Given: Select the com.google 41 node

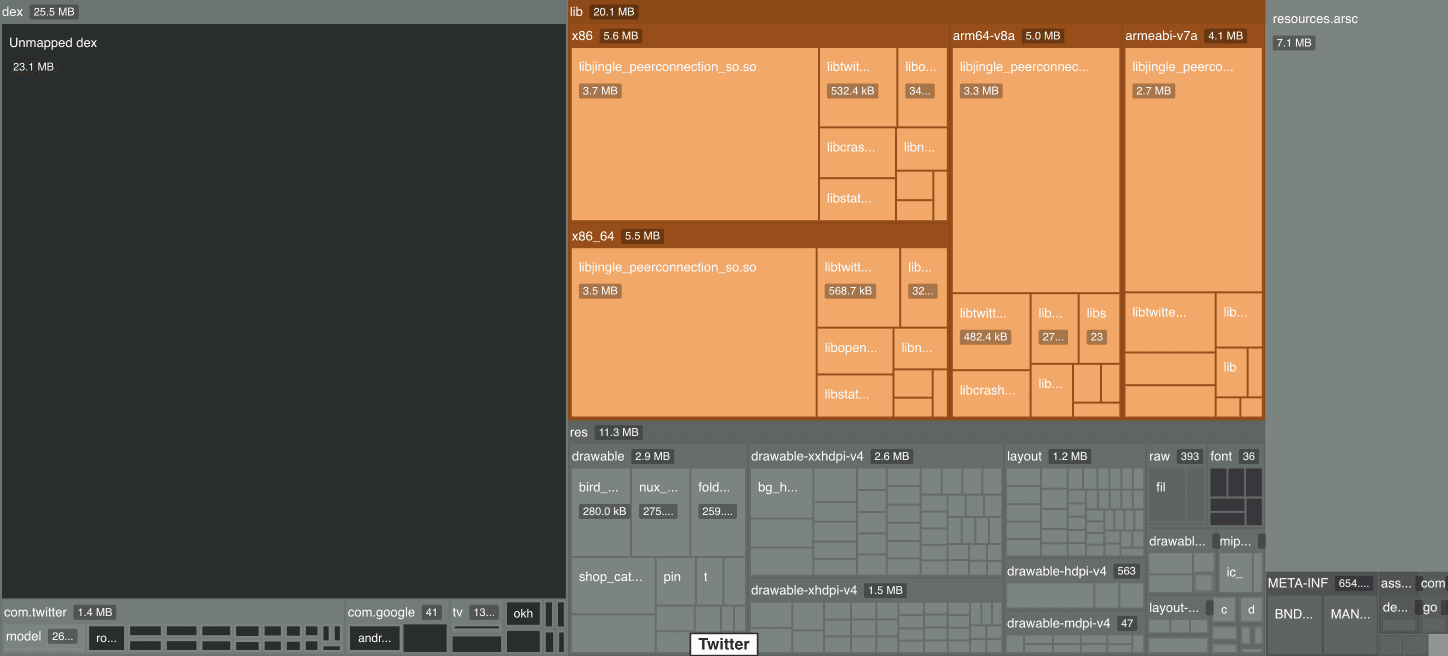Looking at the screenshot, I should (381, 612).
